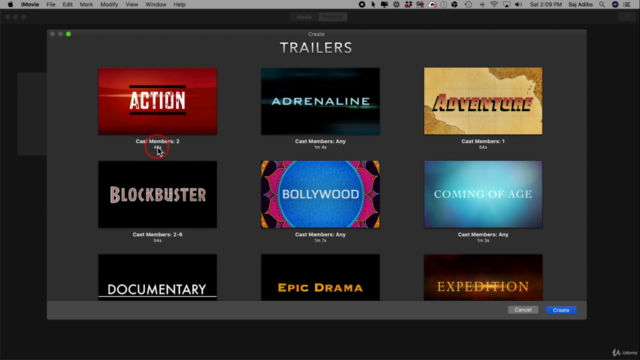This screenshot has height=360, width=640.
Task: Cancel the trailer creation dialog
Action: pos(523,310)
